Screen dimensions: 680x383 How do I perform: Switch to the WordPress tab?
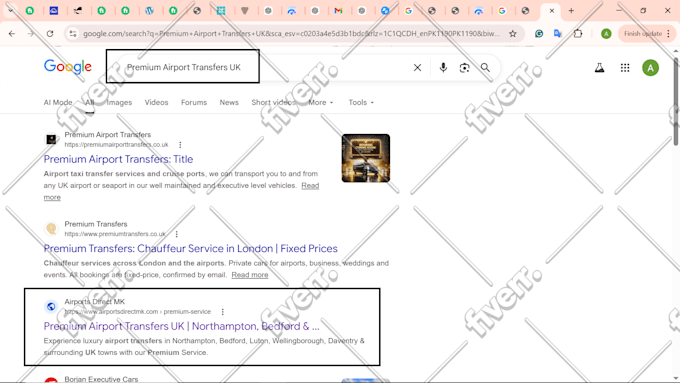149,11
